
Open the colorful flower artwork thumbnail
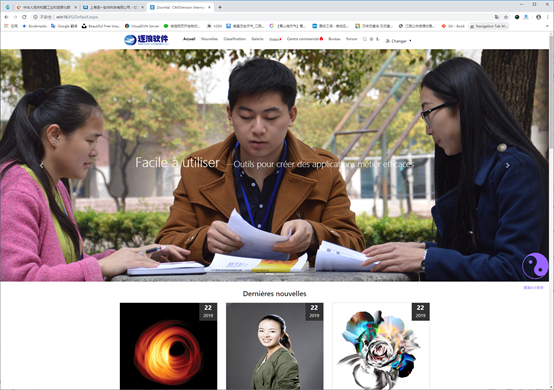(381, 346)
